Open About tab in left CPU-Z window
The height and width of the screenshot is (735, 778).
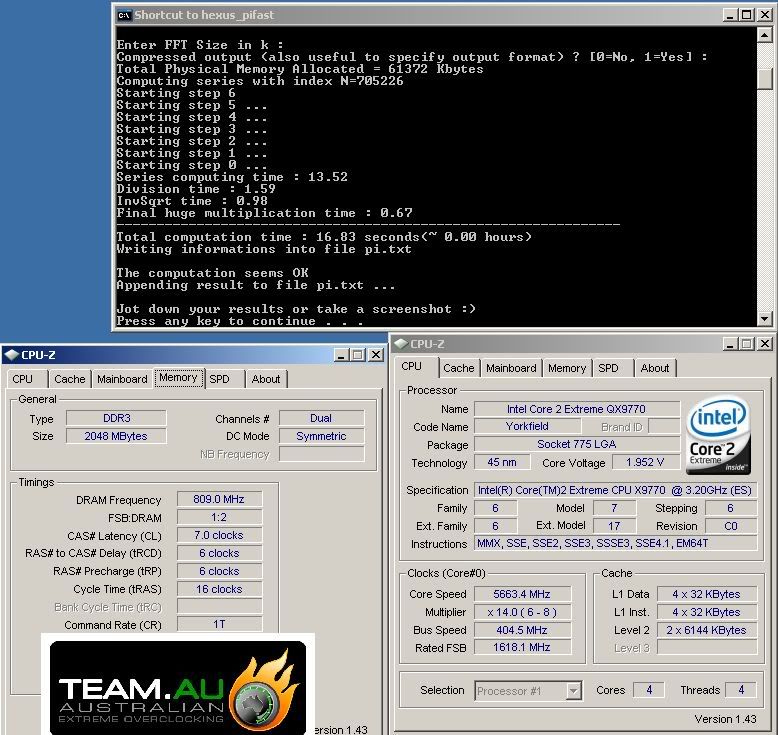[266, 379]
